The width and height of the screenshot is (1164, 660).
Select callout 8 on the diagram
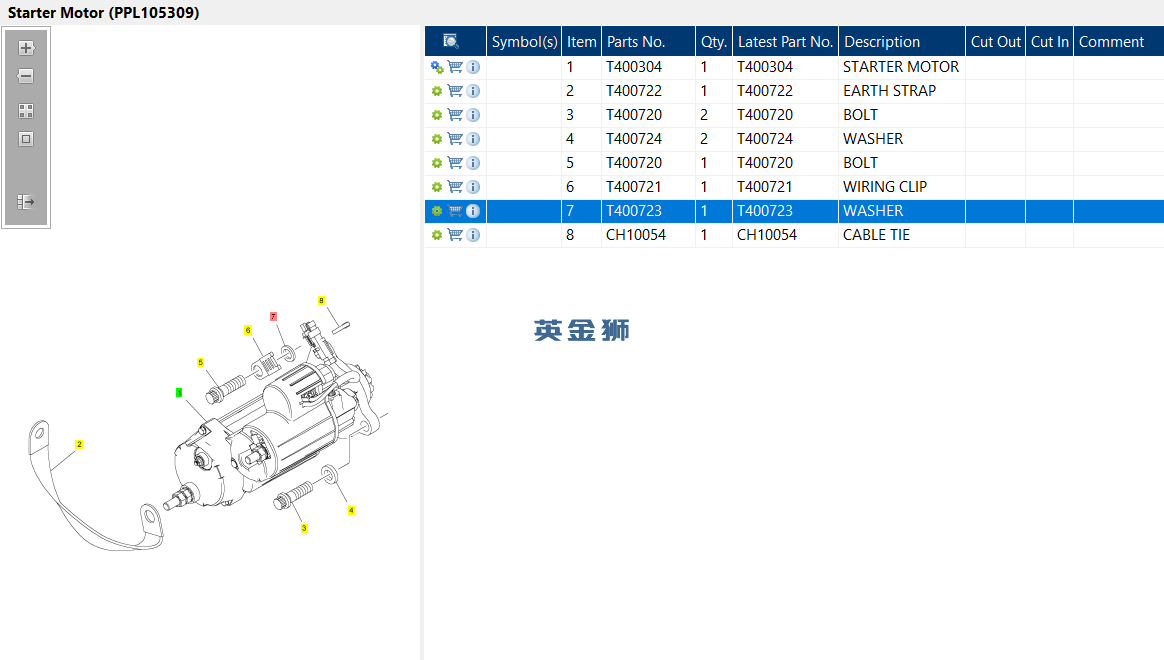click(x=321, y=301)
